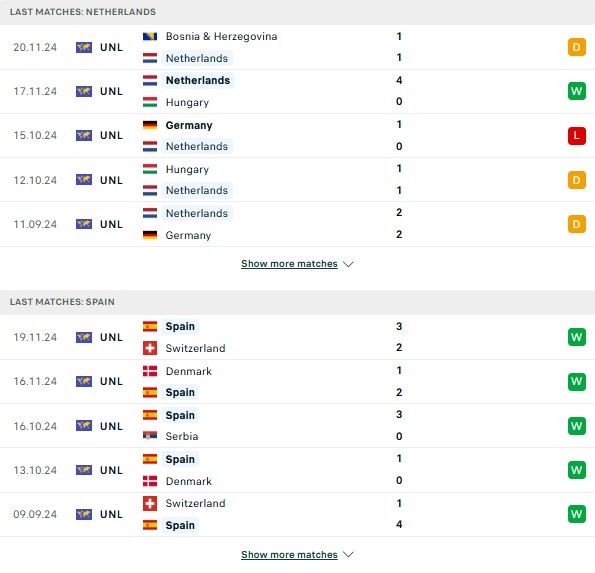Click the Switzerland flag in 19.11.24 match
This screenshot has height=573, width=595.
point(150,348)
